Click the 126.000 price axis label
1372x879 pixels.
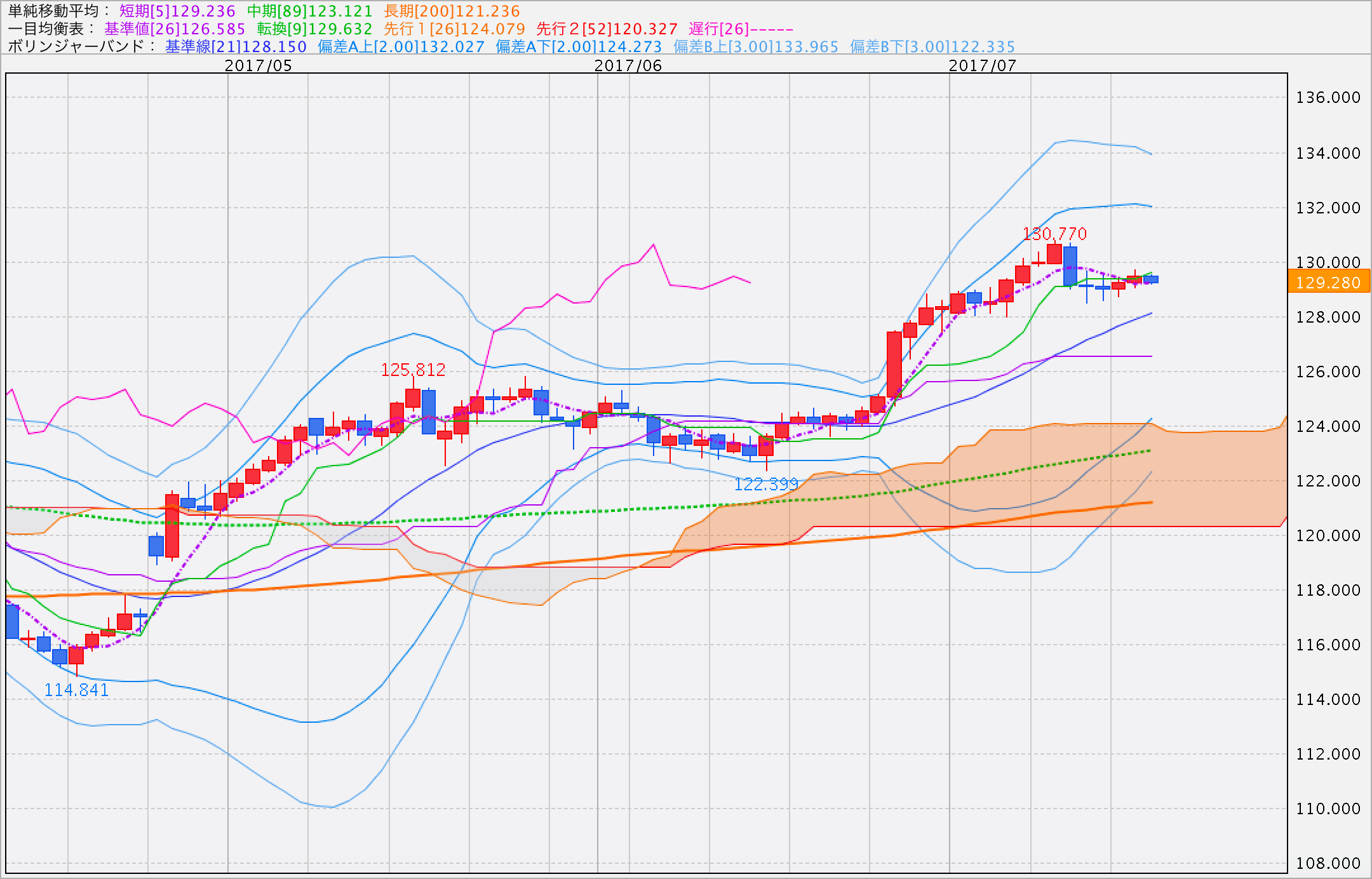coord(1329,372)
